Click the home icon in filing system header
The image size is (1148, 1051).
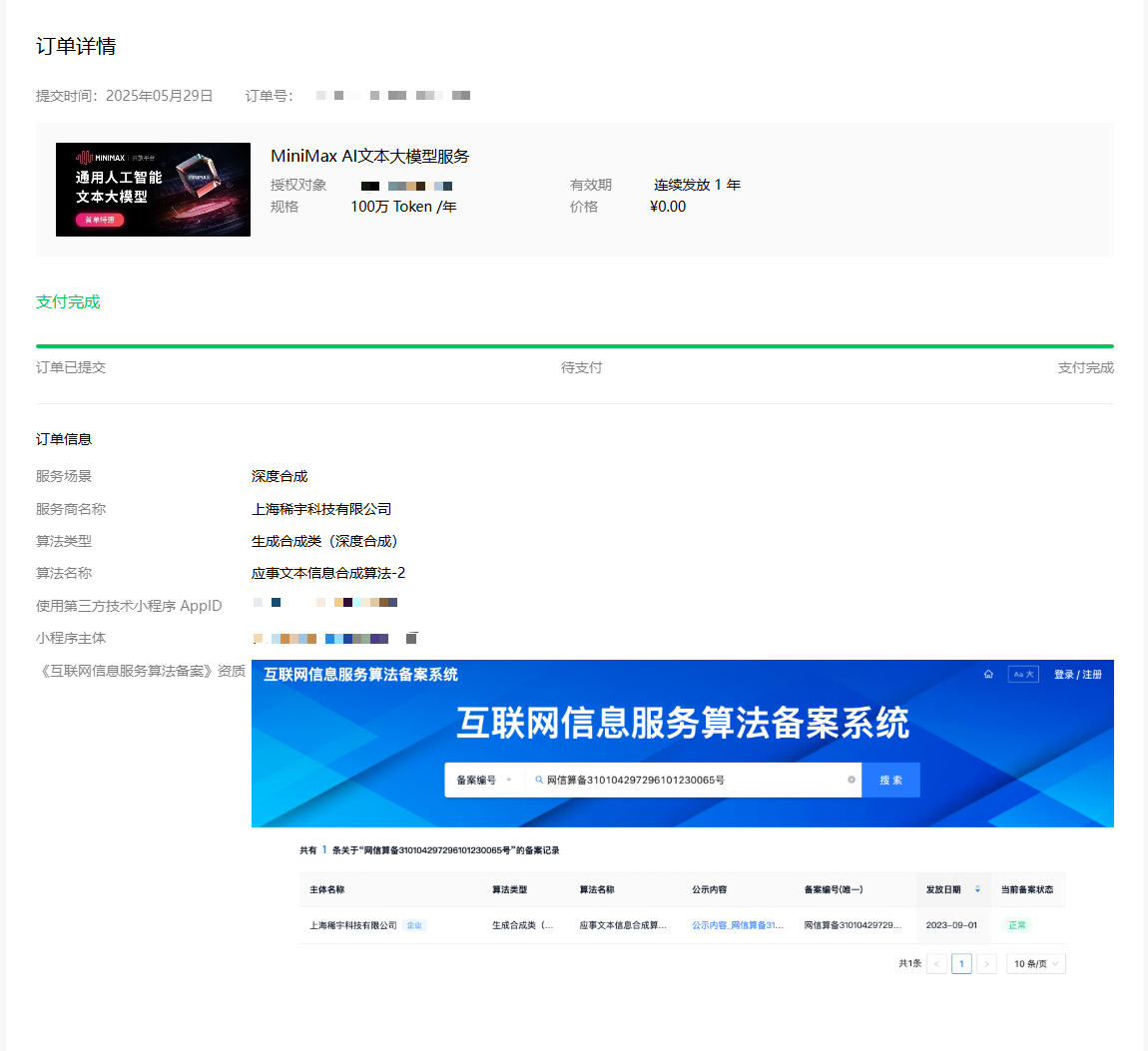(988, 675)
